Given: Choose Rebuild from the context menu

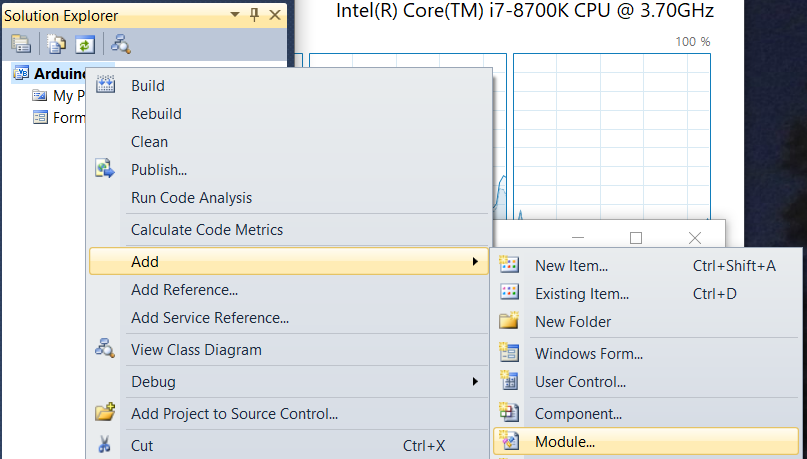Looking at the screenshot, I should (288, 114).
